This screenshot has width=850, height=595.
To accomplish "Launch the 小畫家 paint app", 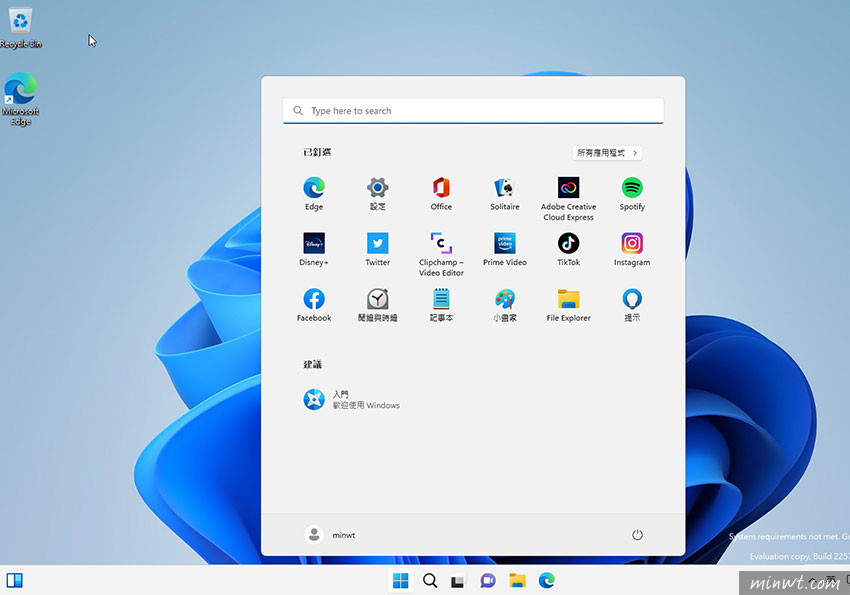I will [505, 305].
